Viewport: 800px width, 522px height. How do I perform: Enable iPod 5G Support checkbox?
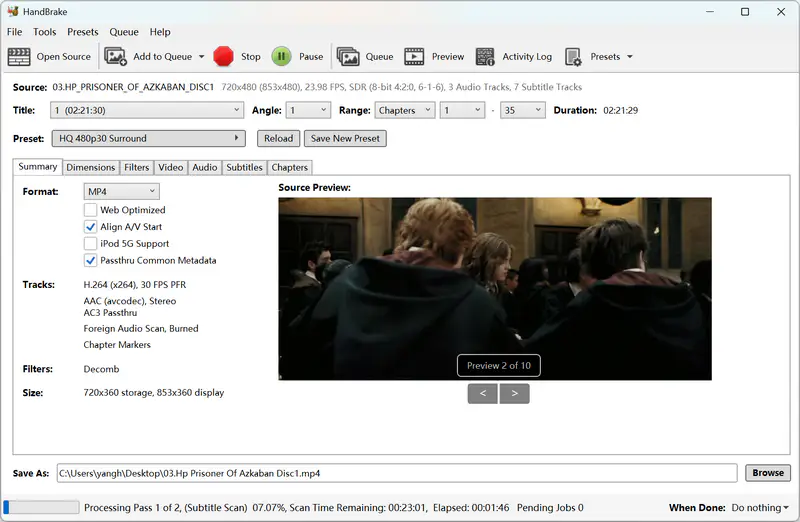(90, 243)
